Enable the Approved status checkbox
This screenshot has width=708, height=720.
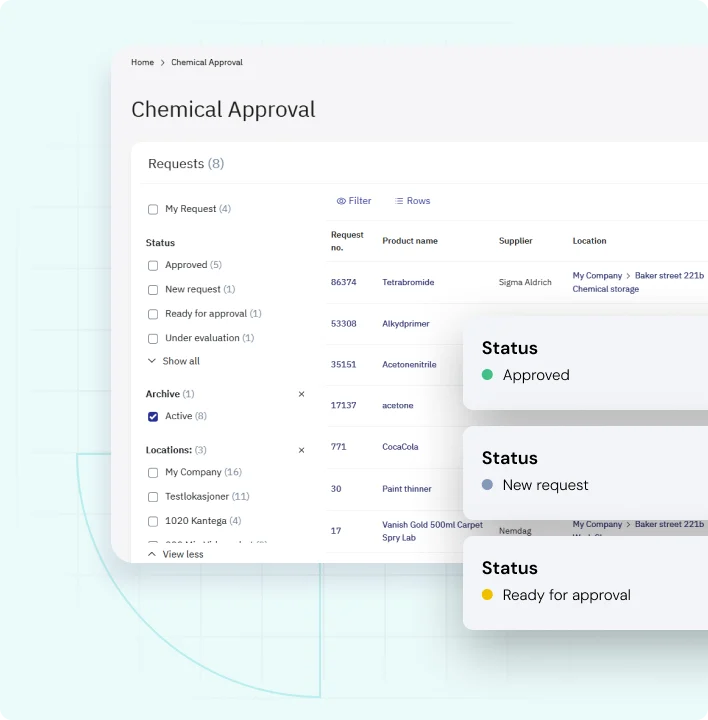click(x=153, y=265)
